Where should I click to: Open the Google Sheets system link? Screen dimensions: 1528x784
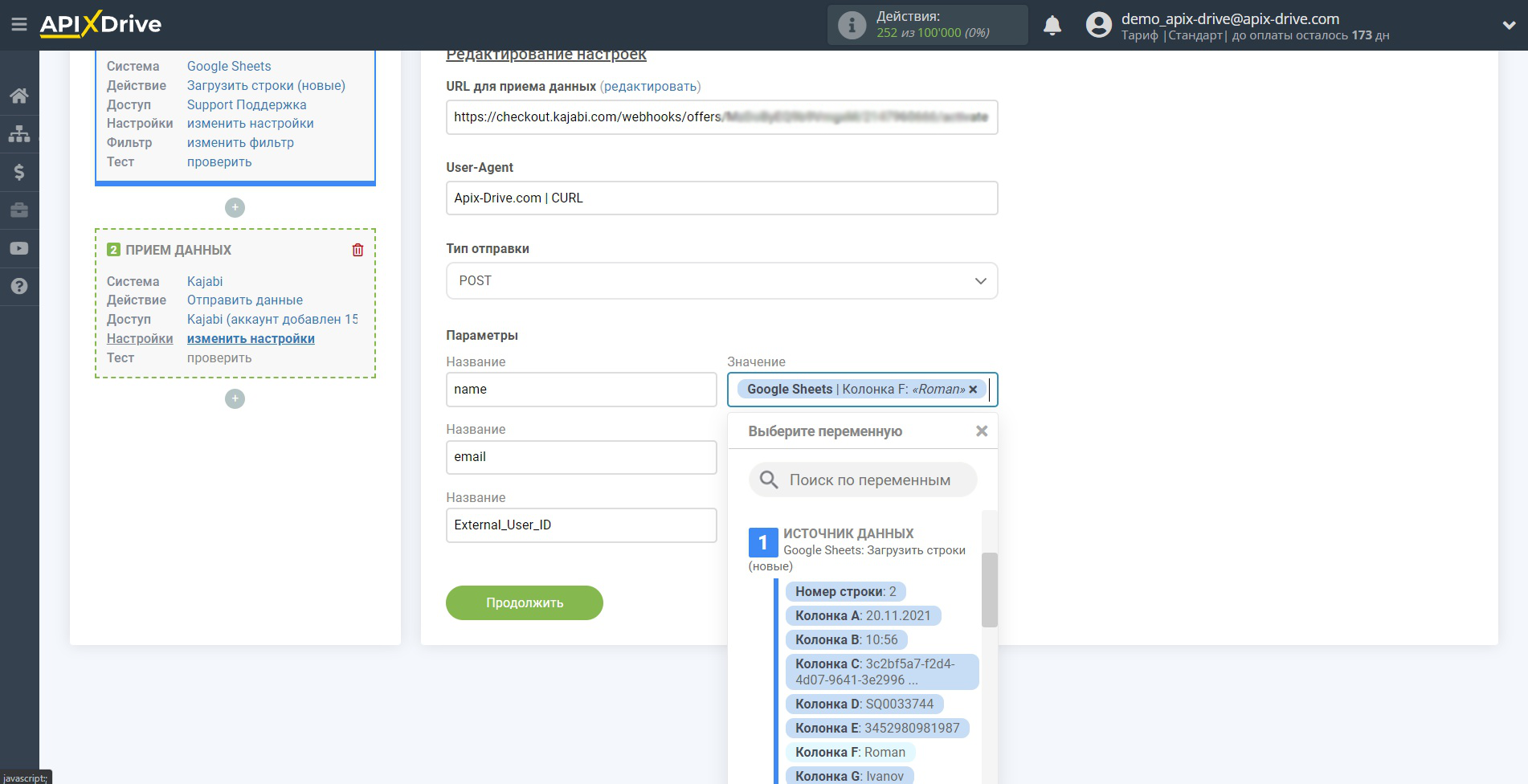click(229, 66)
